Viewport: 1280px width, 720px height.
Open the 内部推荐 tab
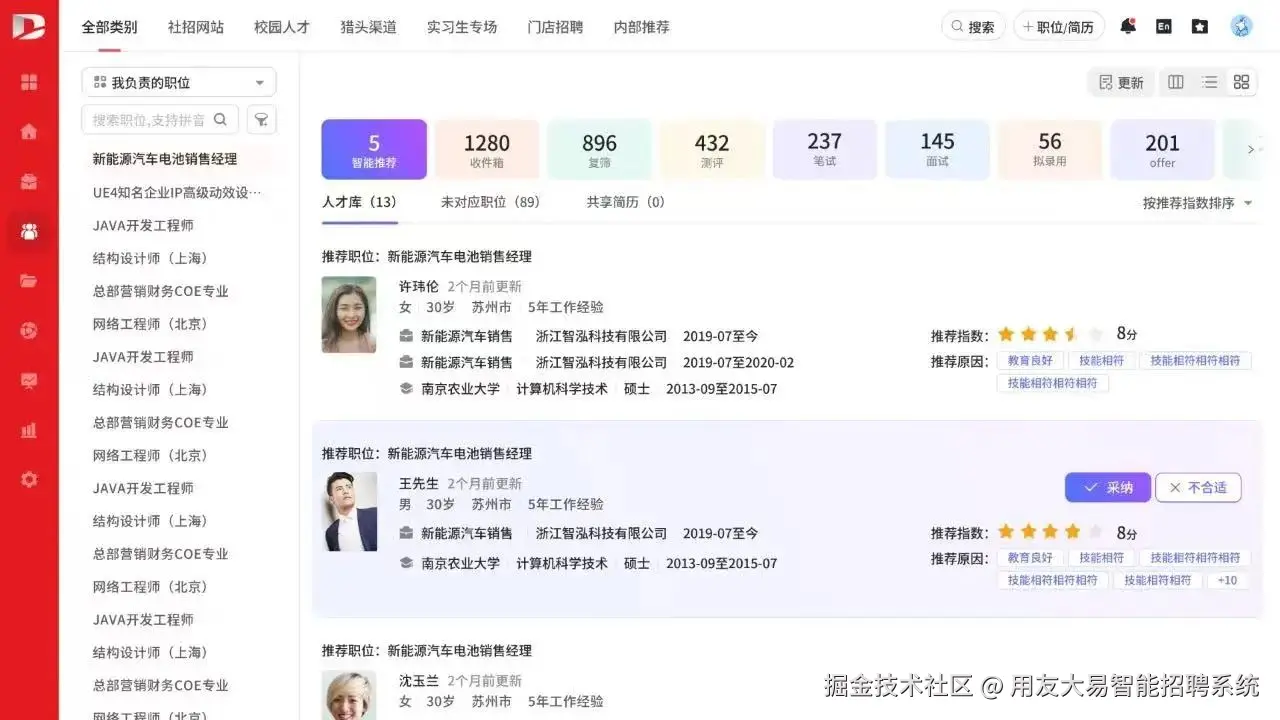tap(642, 27)
